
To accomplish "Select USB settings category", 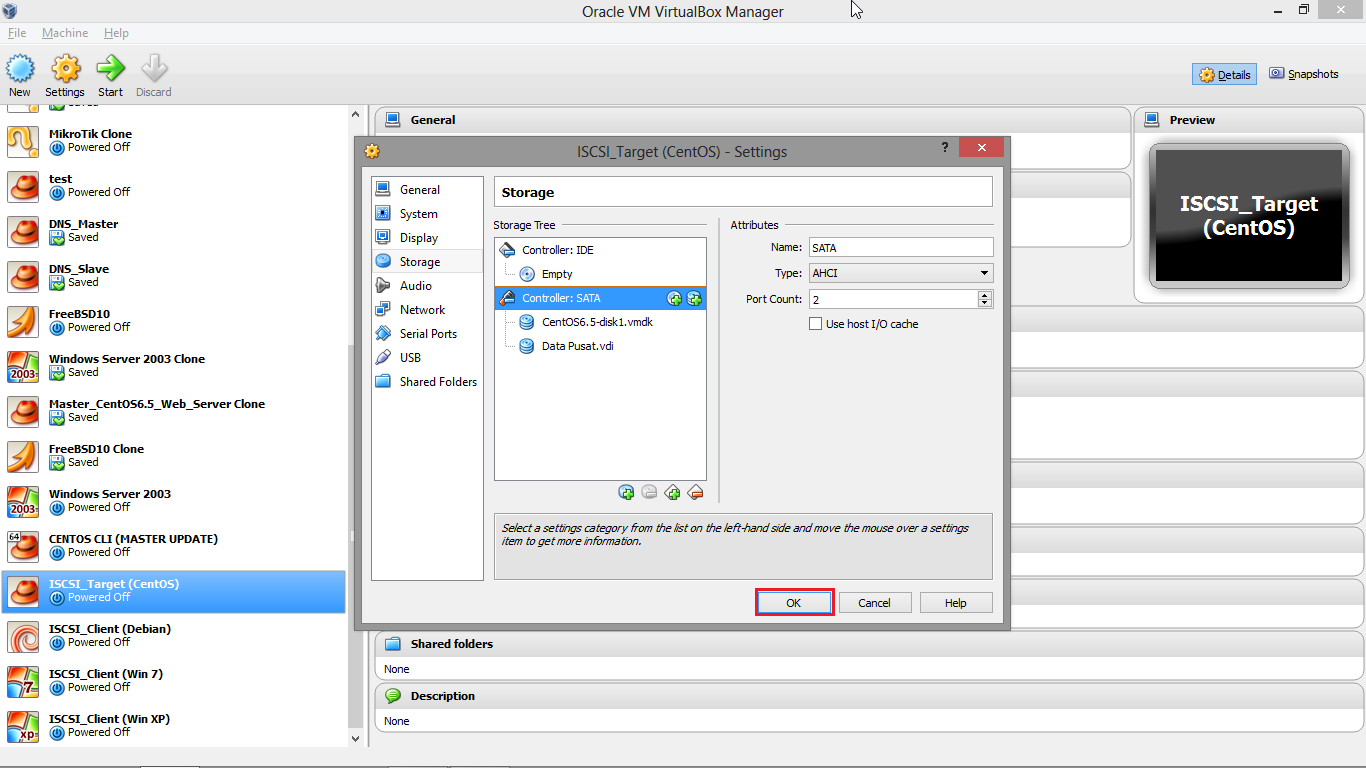I will pyautogui.click(x=427, y=358).
